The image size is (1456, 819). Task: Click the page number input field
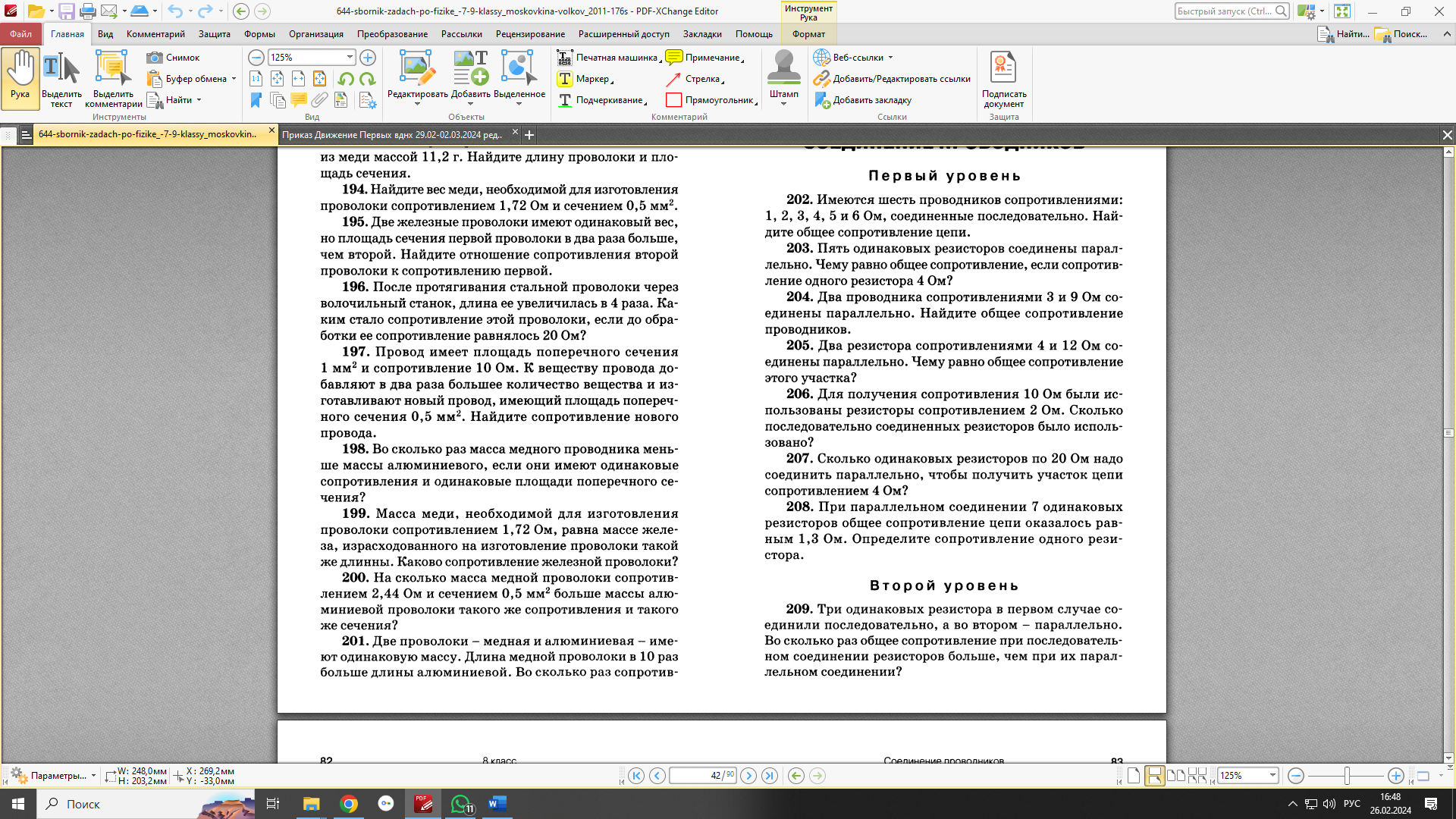[702, 776]
